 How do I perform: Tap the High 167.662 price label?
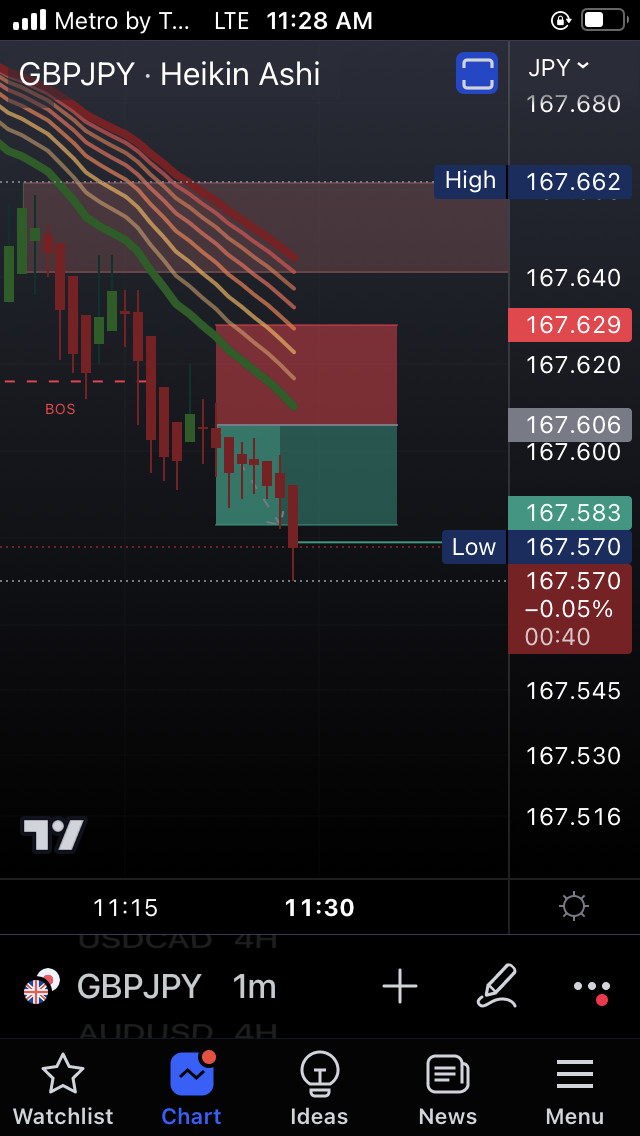click(533, 181)
